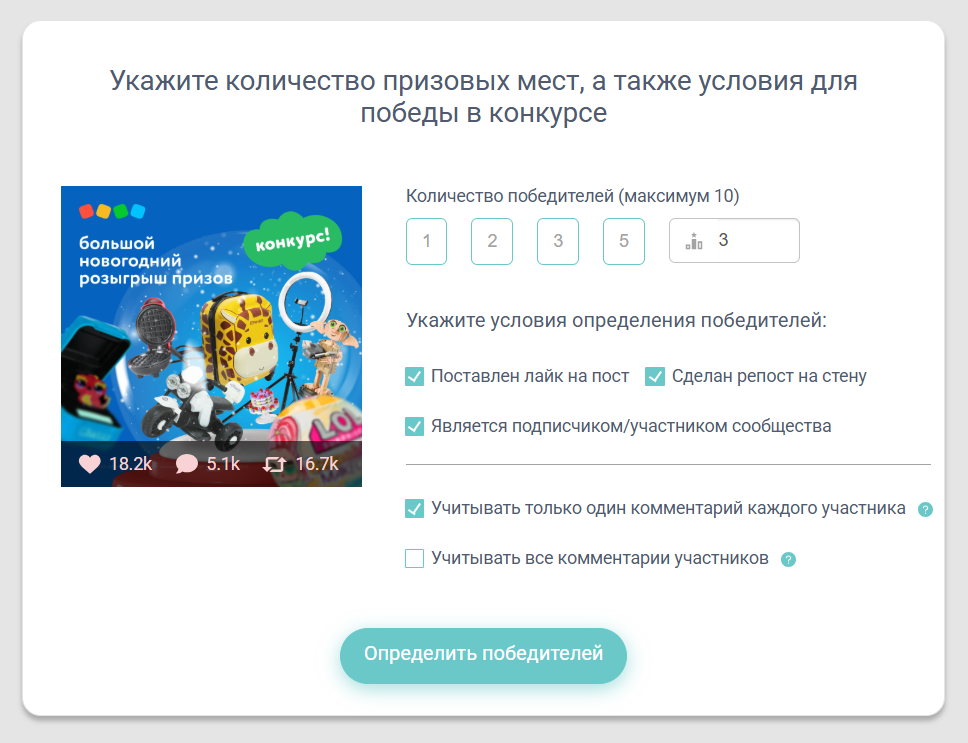Click help icon next to one-comment option

click(925, 509)
